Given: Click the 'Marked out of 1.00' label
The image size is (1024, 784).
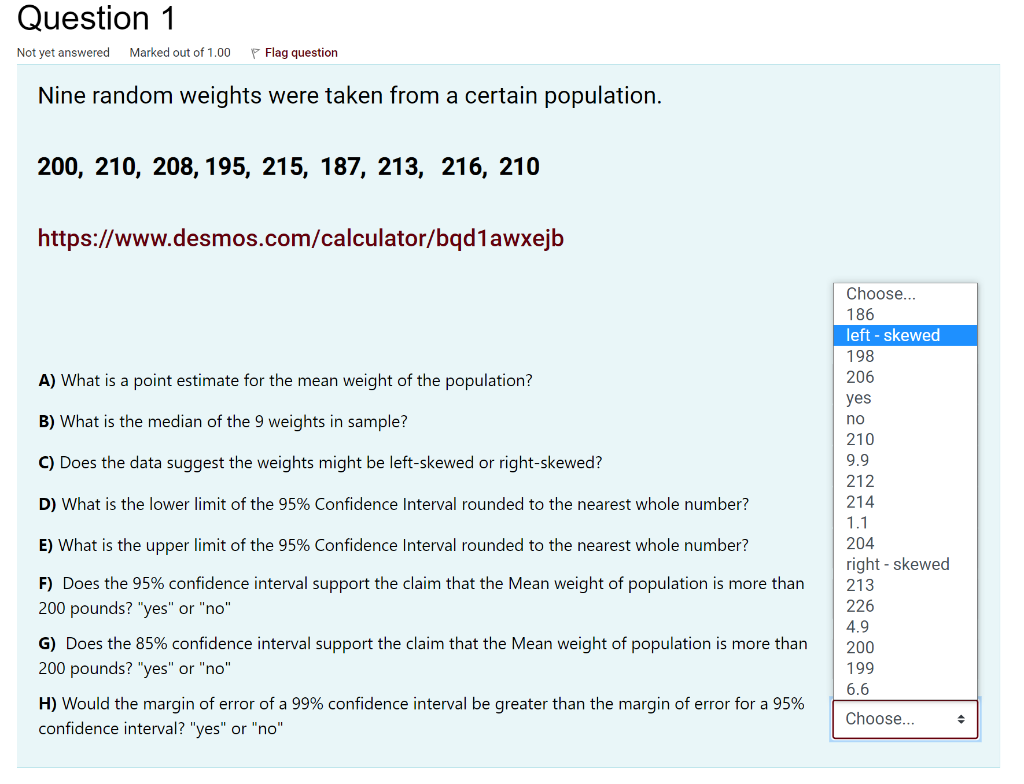Looking at the screenshot, I should pyautogui.click(x=180, y=52).
